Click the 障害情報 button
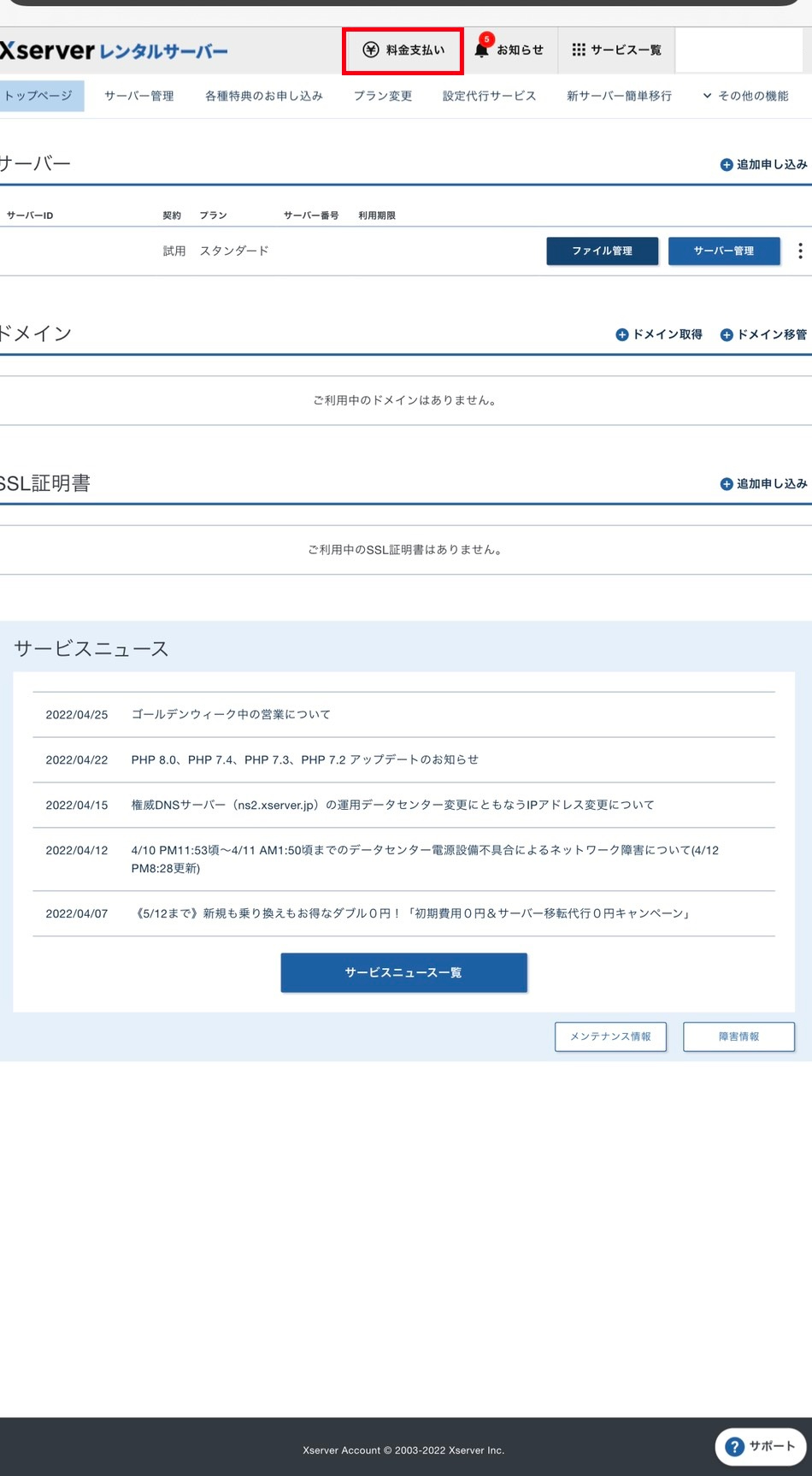Screen dimensions: 812x1476 738,1036
